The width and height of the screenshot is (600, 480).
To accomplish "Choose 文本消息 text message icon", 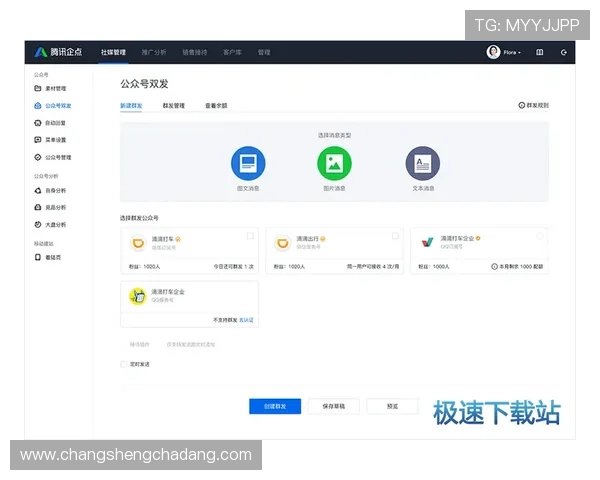I will (x=423, y=163).
